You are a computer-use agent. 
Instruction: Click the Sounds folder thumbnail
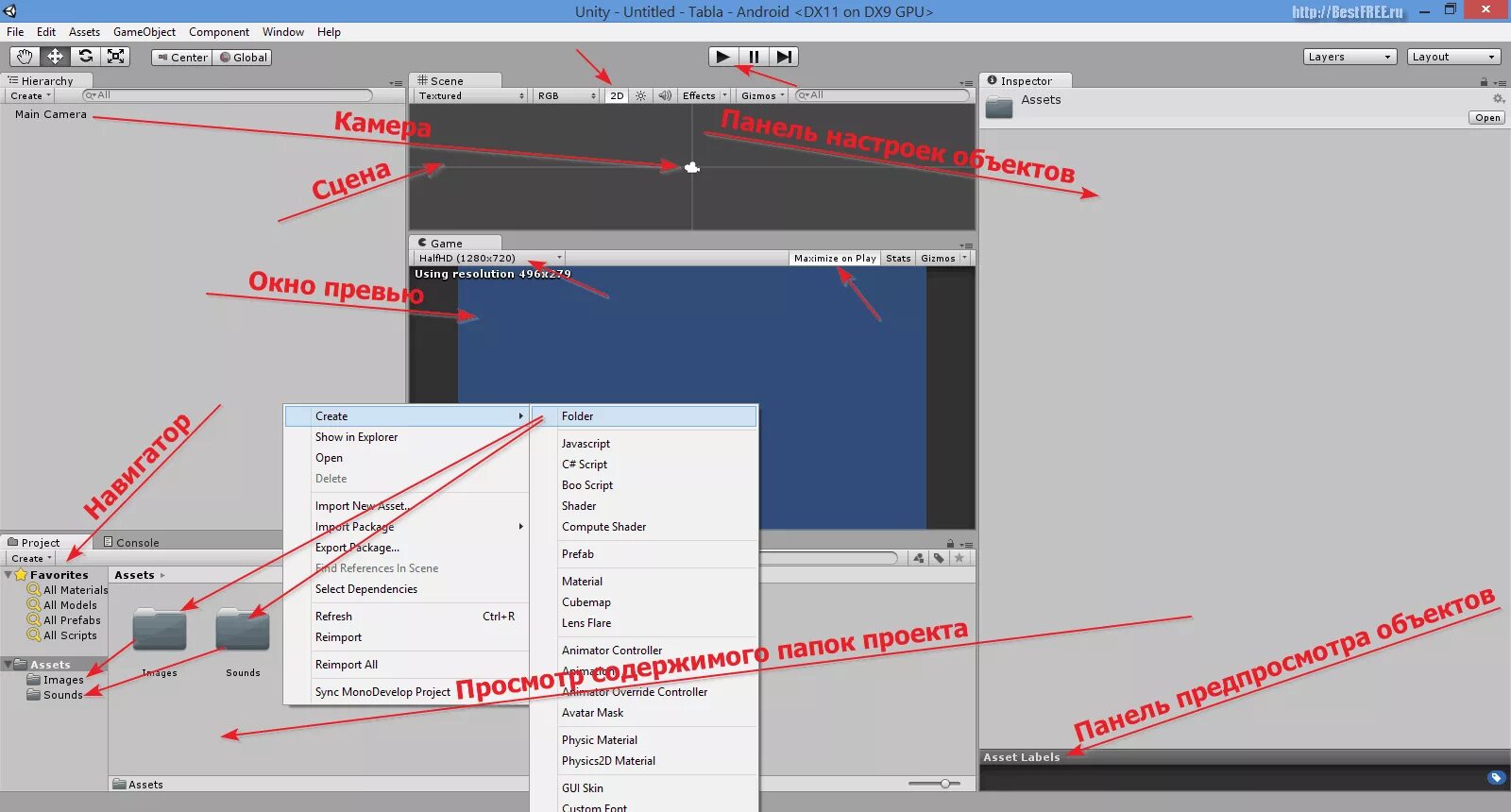[243, 630]
